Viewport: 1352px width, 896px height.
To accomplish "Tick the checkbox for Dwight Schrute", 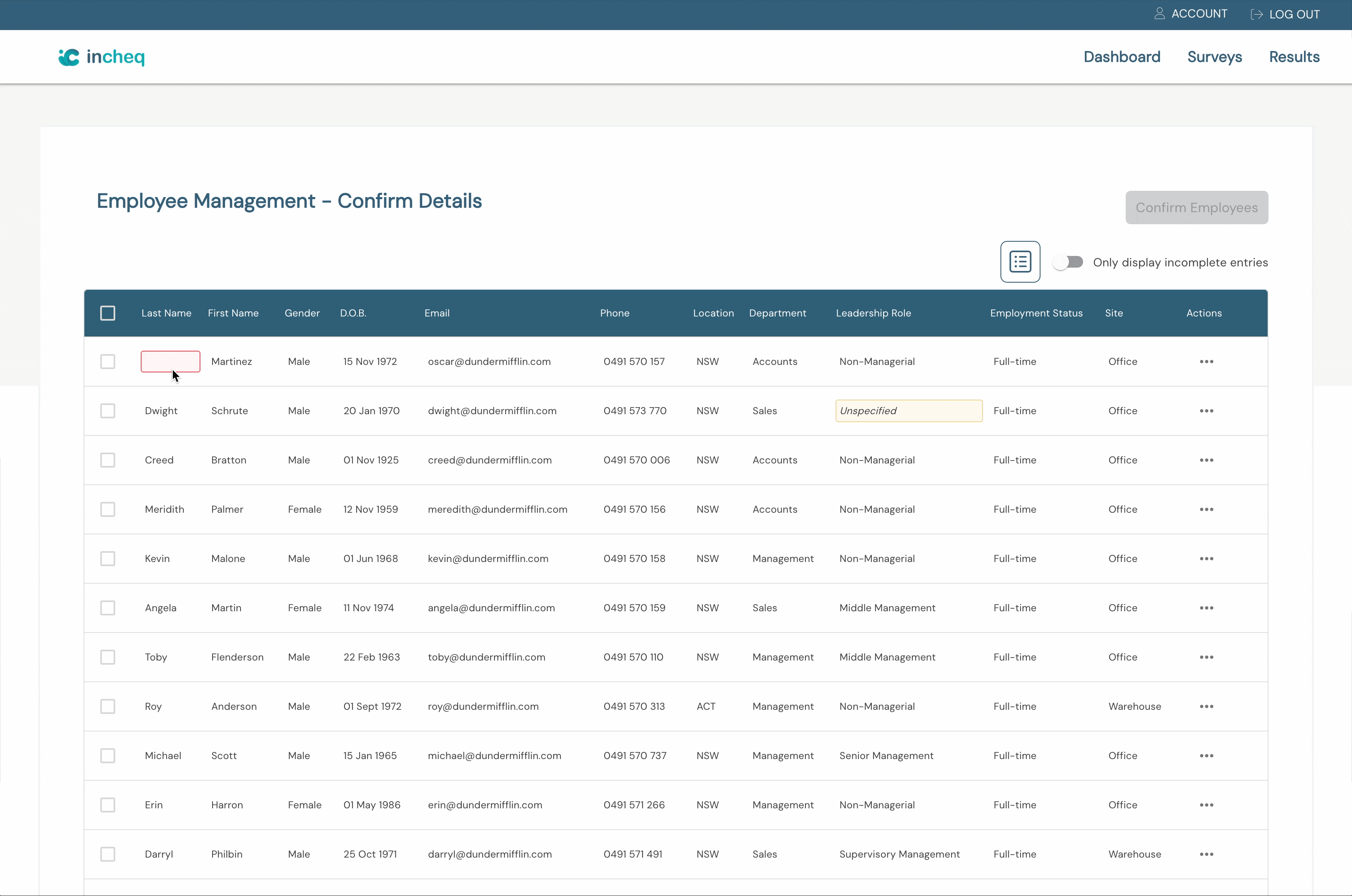I will (x=107, y=411).
